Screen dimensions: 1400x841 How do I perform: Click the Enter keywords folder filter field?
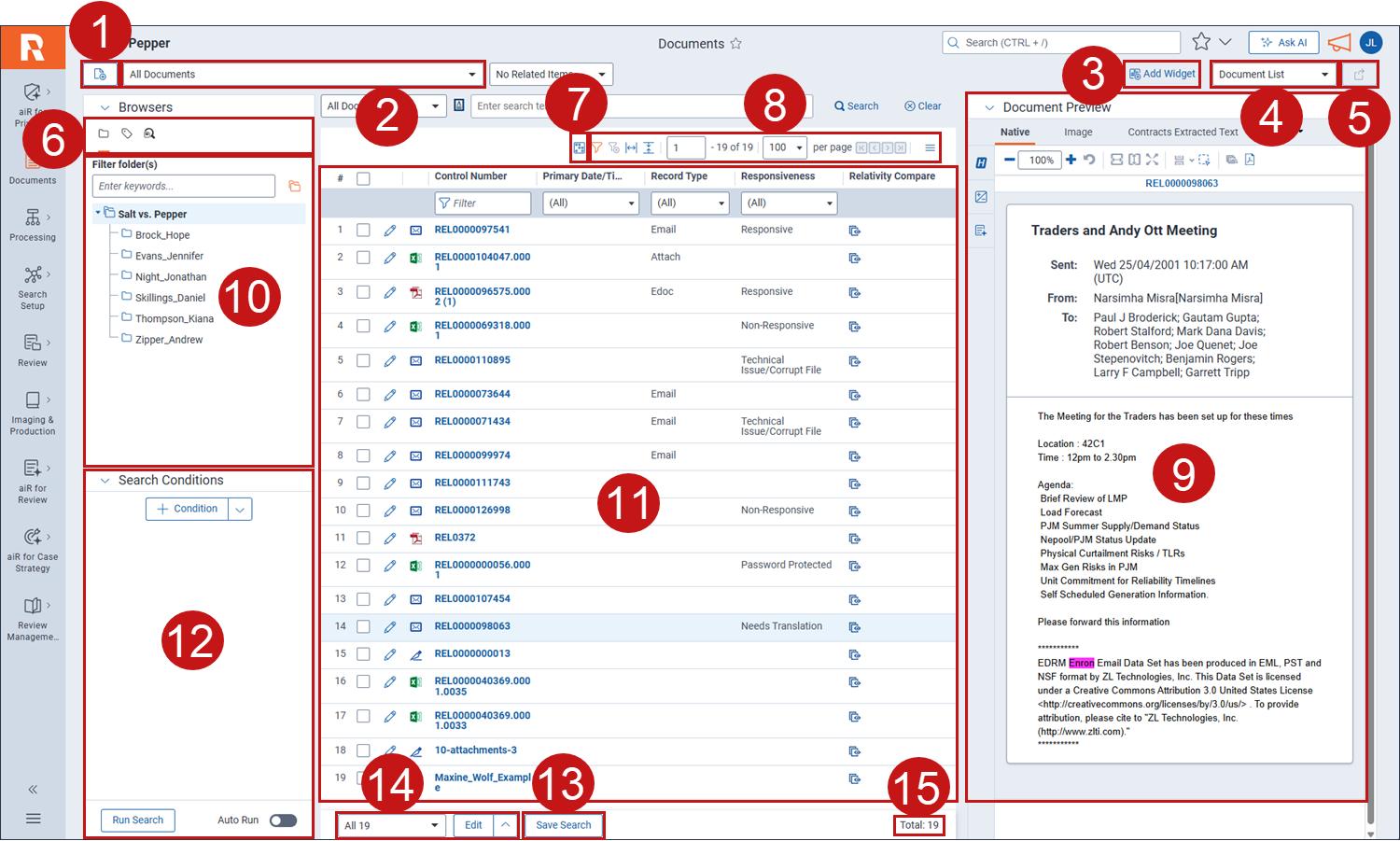point(184,187)
